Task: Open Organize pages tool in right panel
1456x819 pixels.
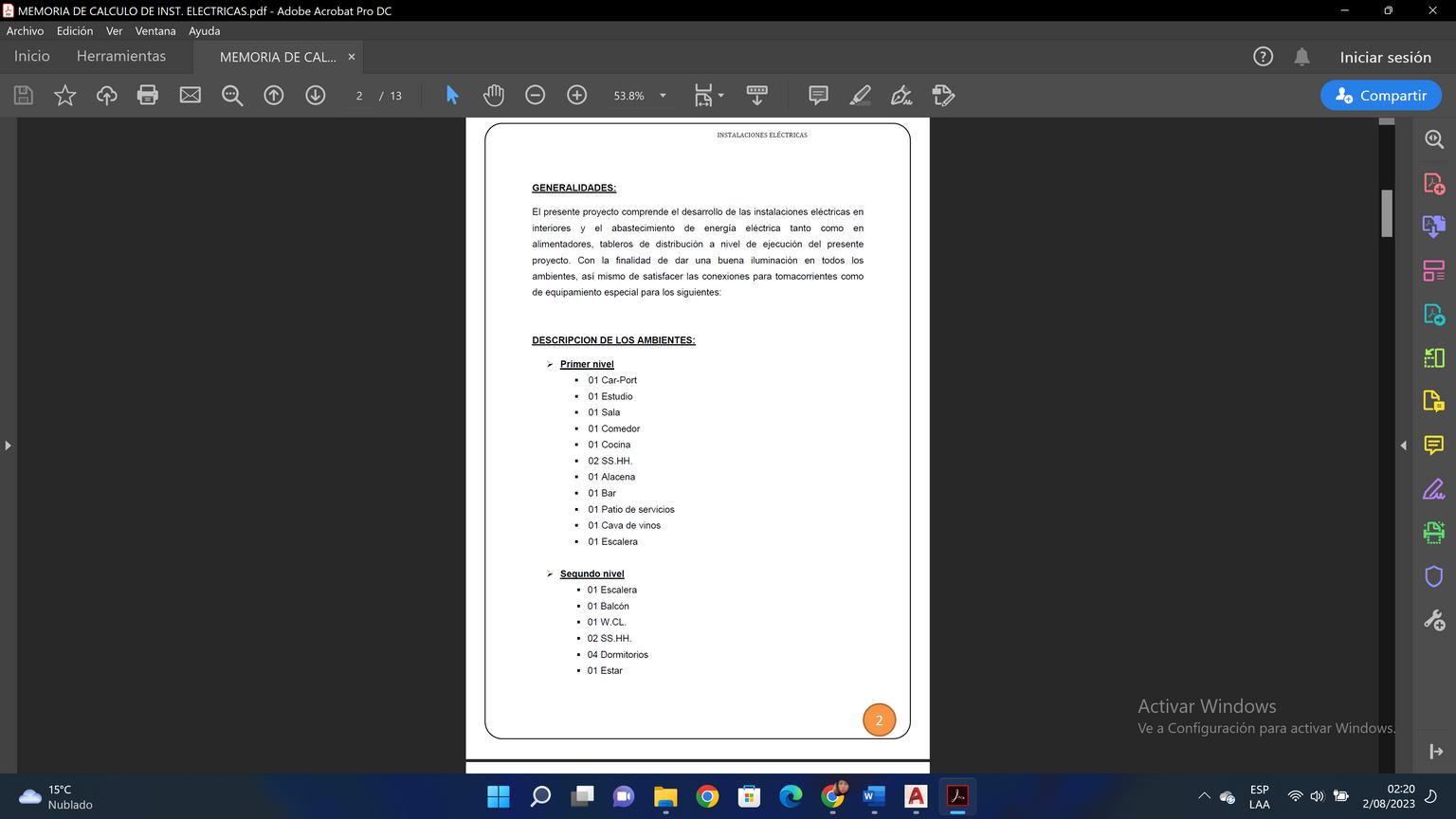Action: click(x=1434, y=270)
